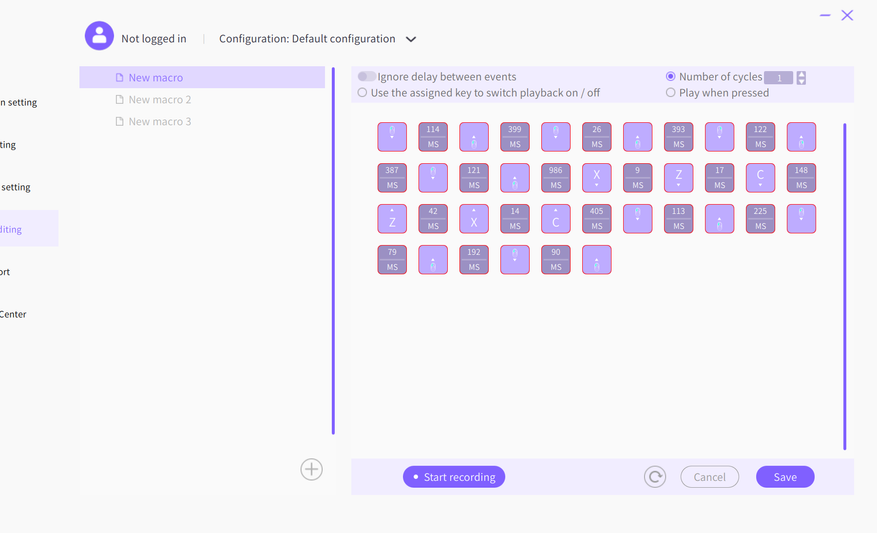The width and height of the screenshot is (877, 533).
Task: Select the Z key-up event tile
Action: (x=392, y=219)
